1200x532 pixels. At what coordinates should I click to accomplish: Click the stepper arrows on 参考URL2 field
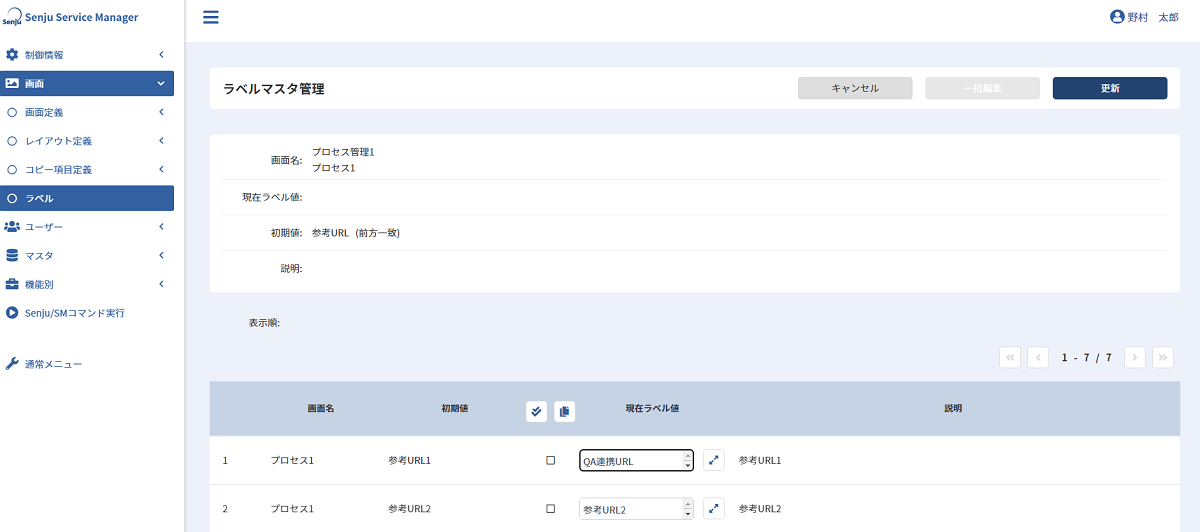click(687, 509)
